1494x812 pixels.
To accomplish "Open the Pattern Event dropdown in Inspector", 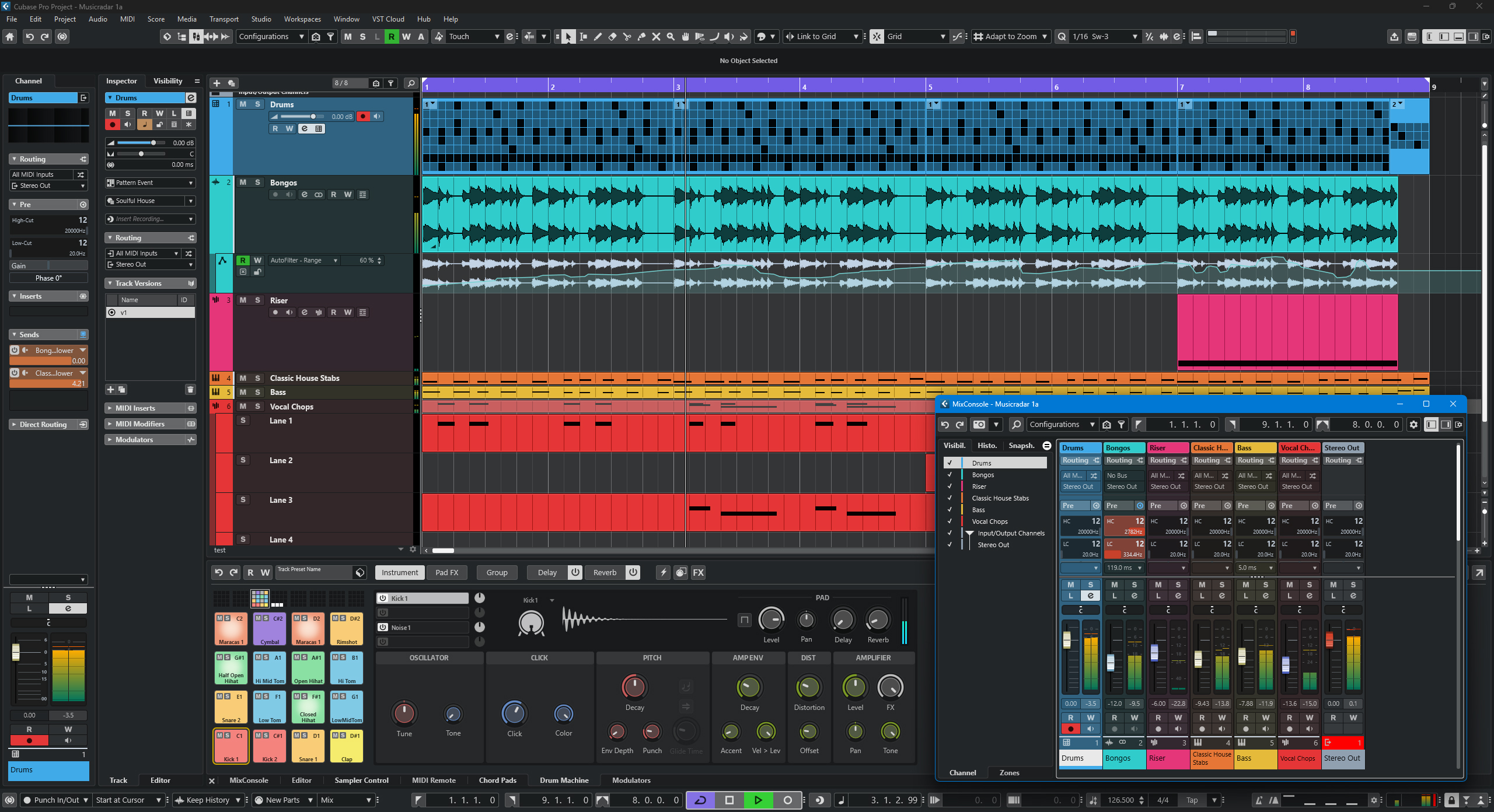I will tap(151, 183).
